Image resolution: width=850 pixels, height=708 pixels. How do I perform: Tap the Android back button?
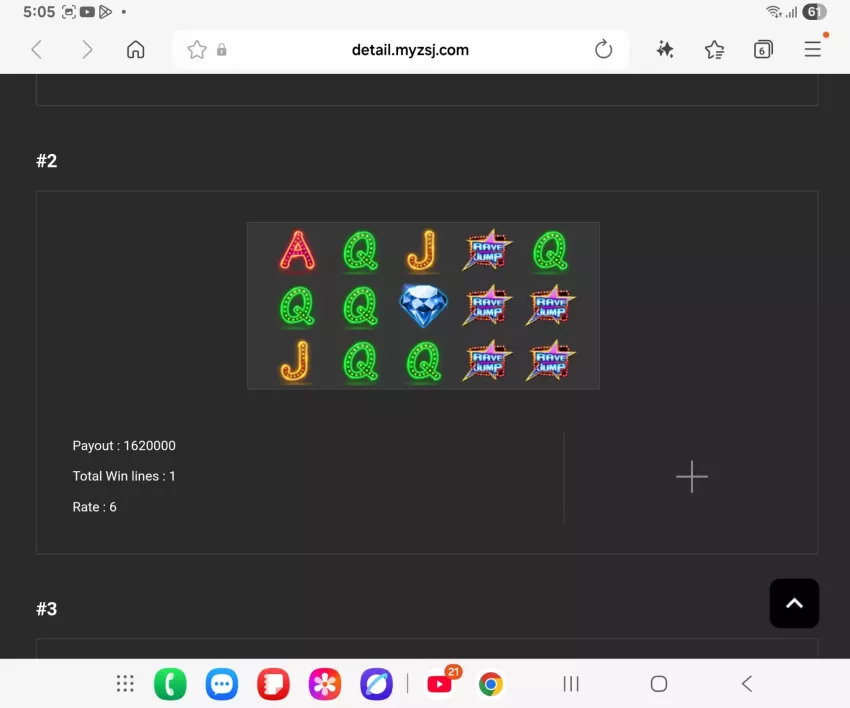pyautogui.click(x=747, y=684)
